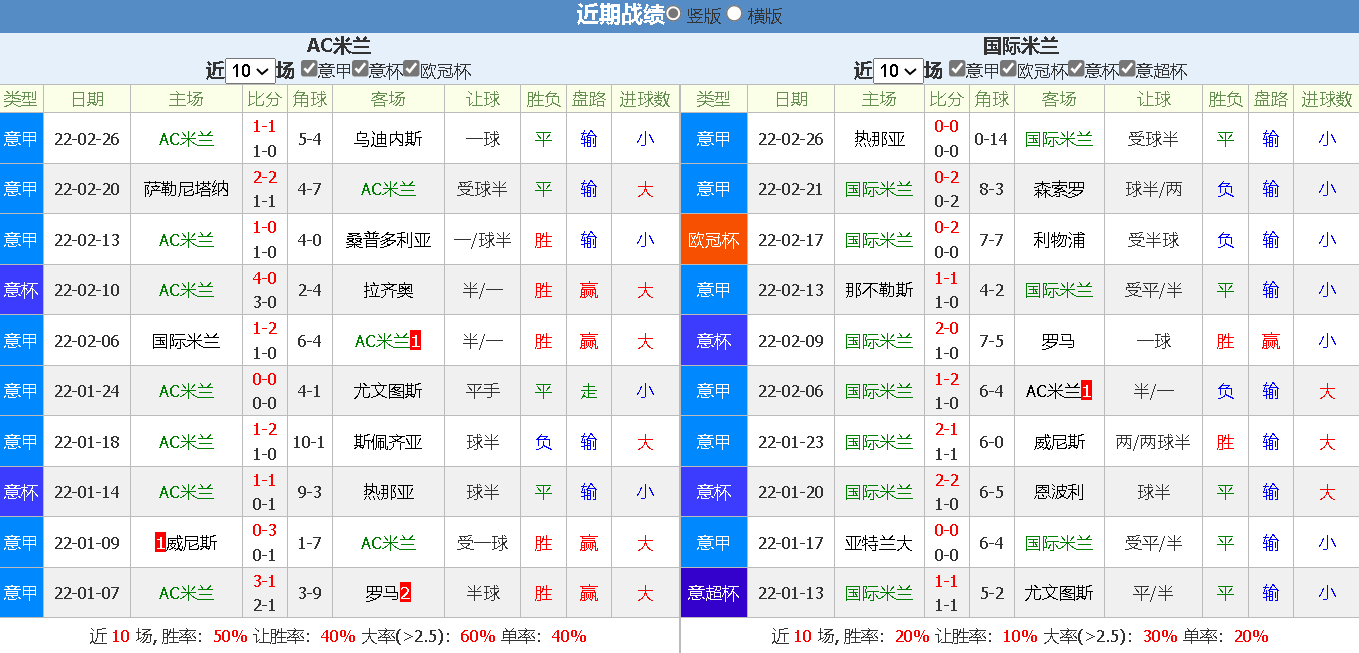Click 日期 header in AC米兰 table
The image size is (1359, 653).
pos(87,99)
